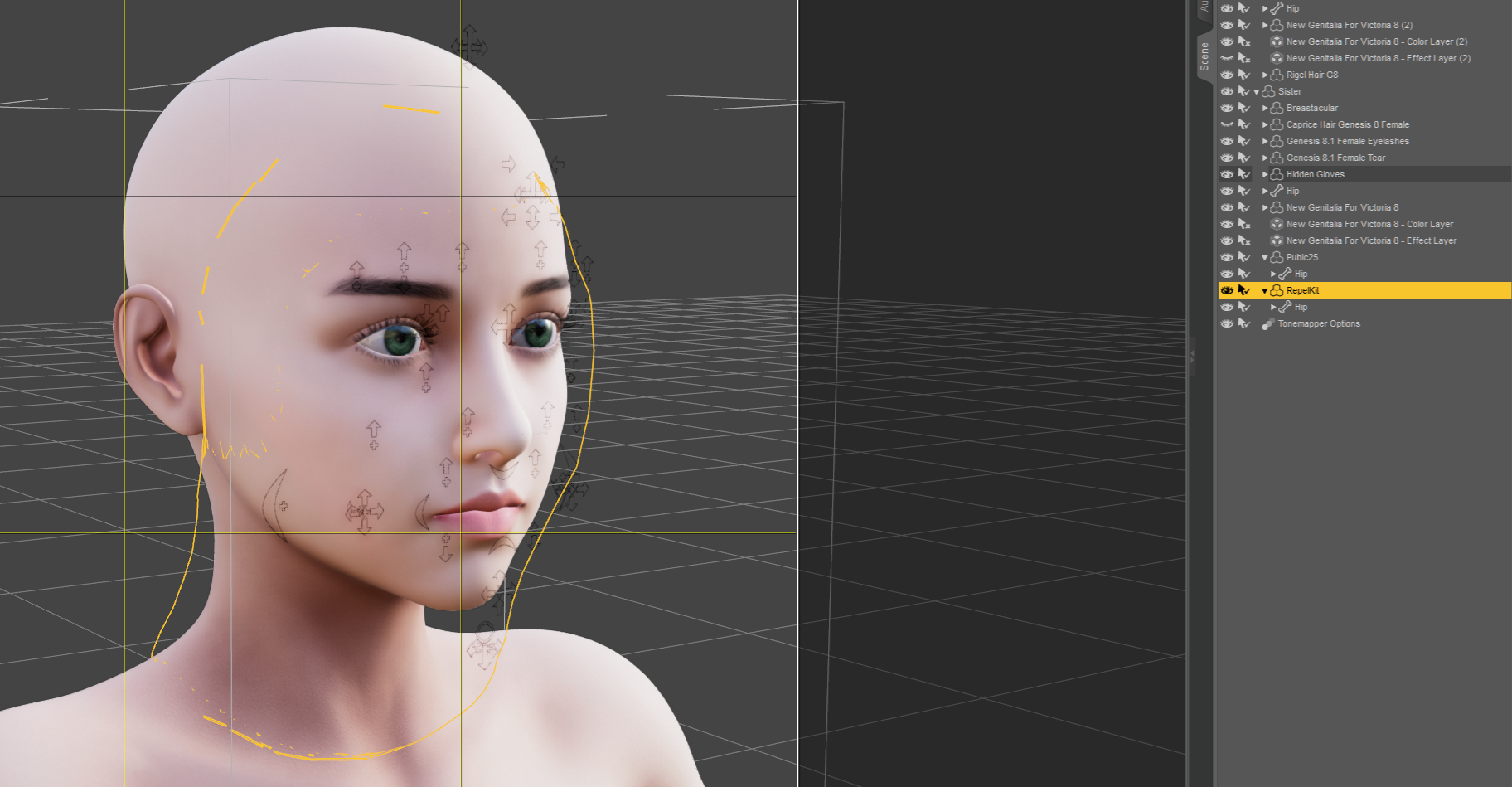
Task: Toggle selectability arrow for Rigel Hair G8
Action: [1243, 75]
